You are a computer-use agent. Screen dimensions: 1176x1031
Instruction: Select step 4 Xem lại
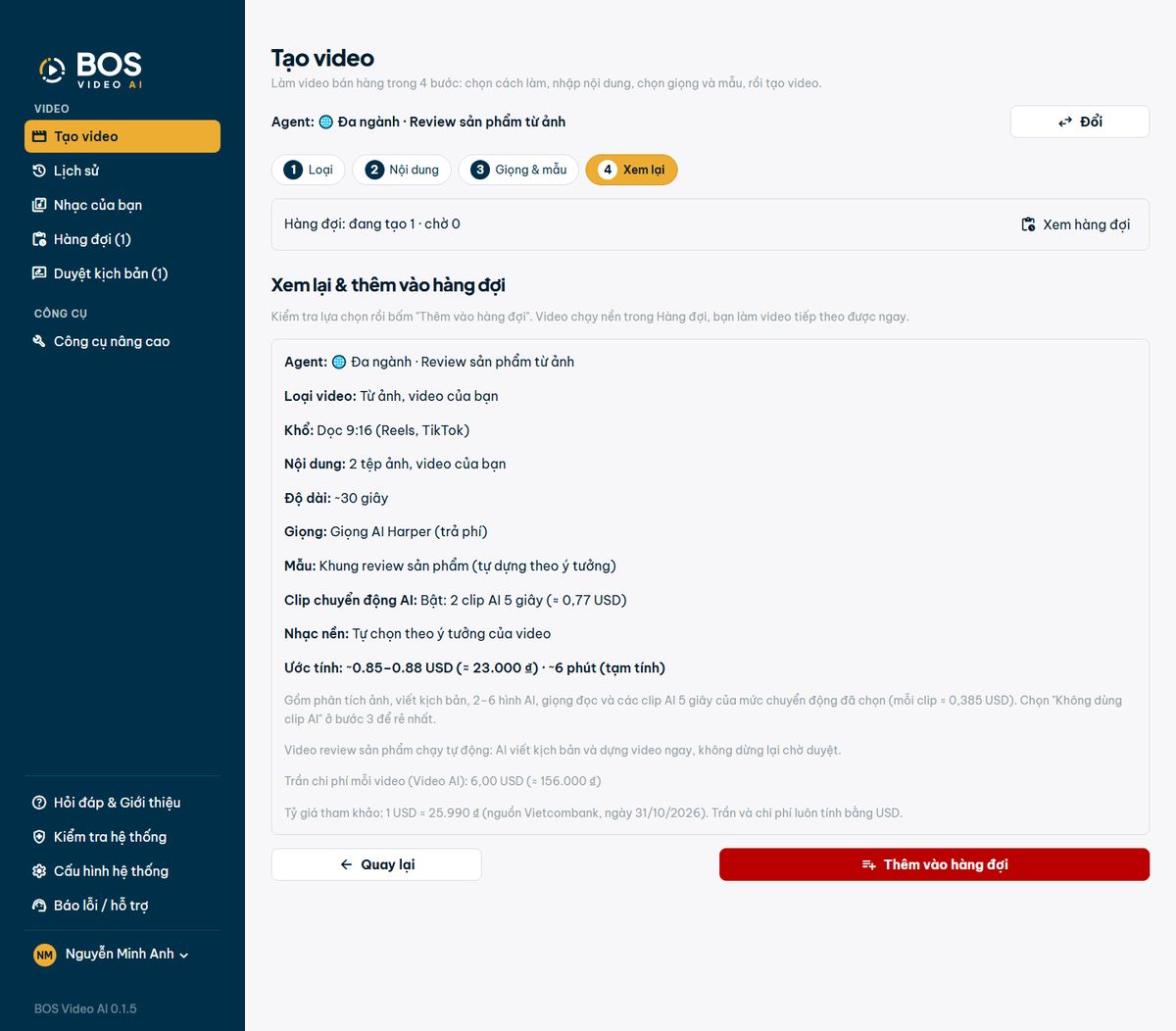coord(631,170)
